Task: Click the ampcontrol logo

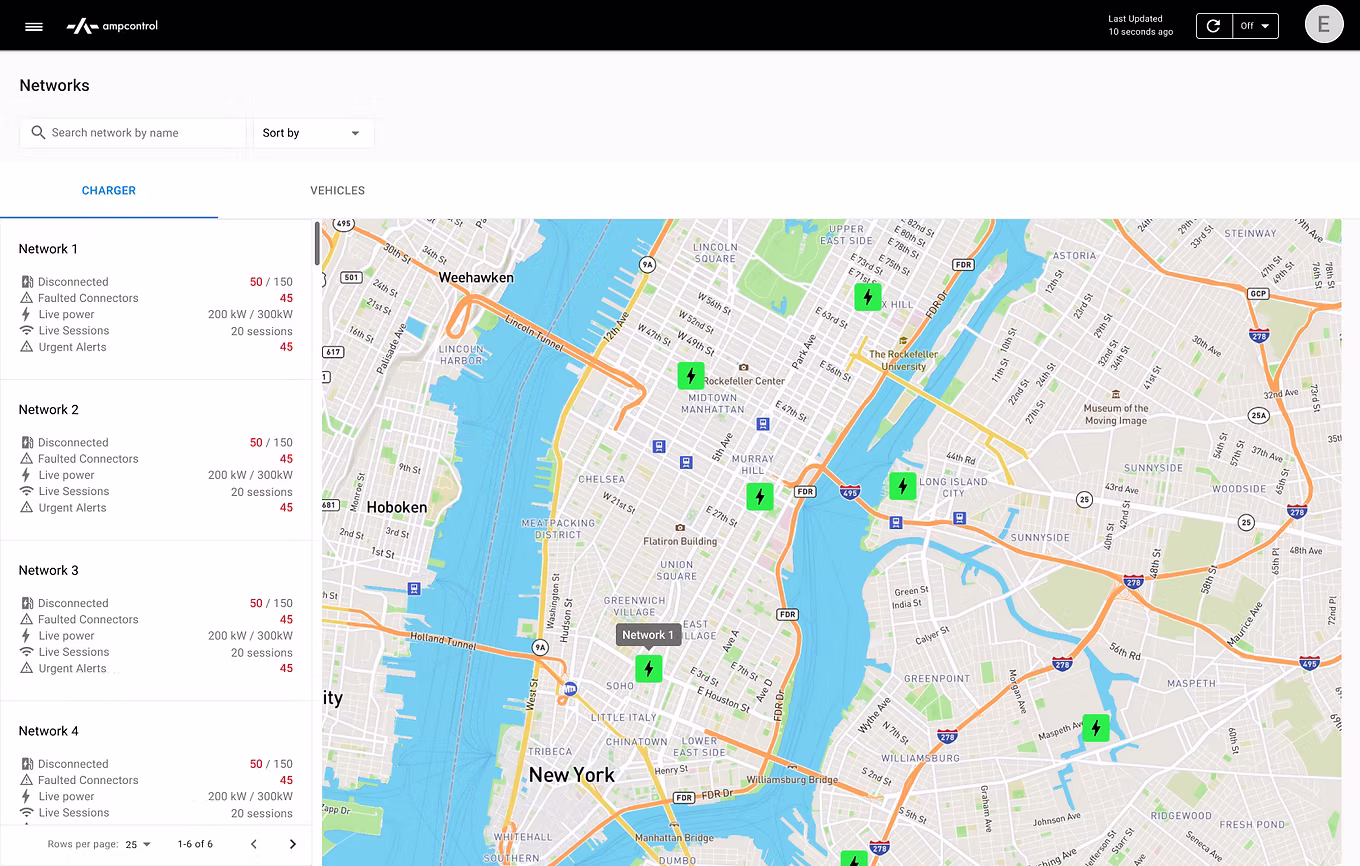Action: pyautogui.click(x=112, y=26)
